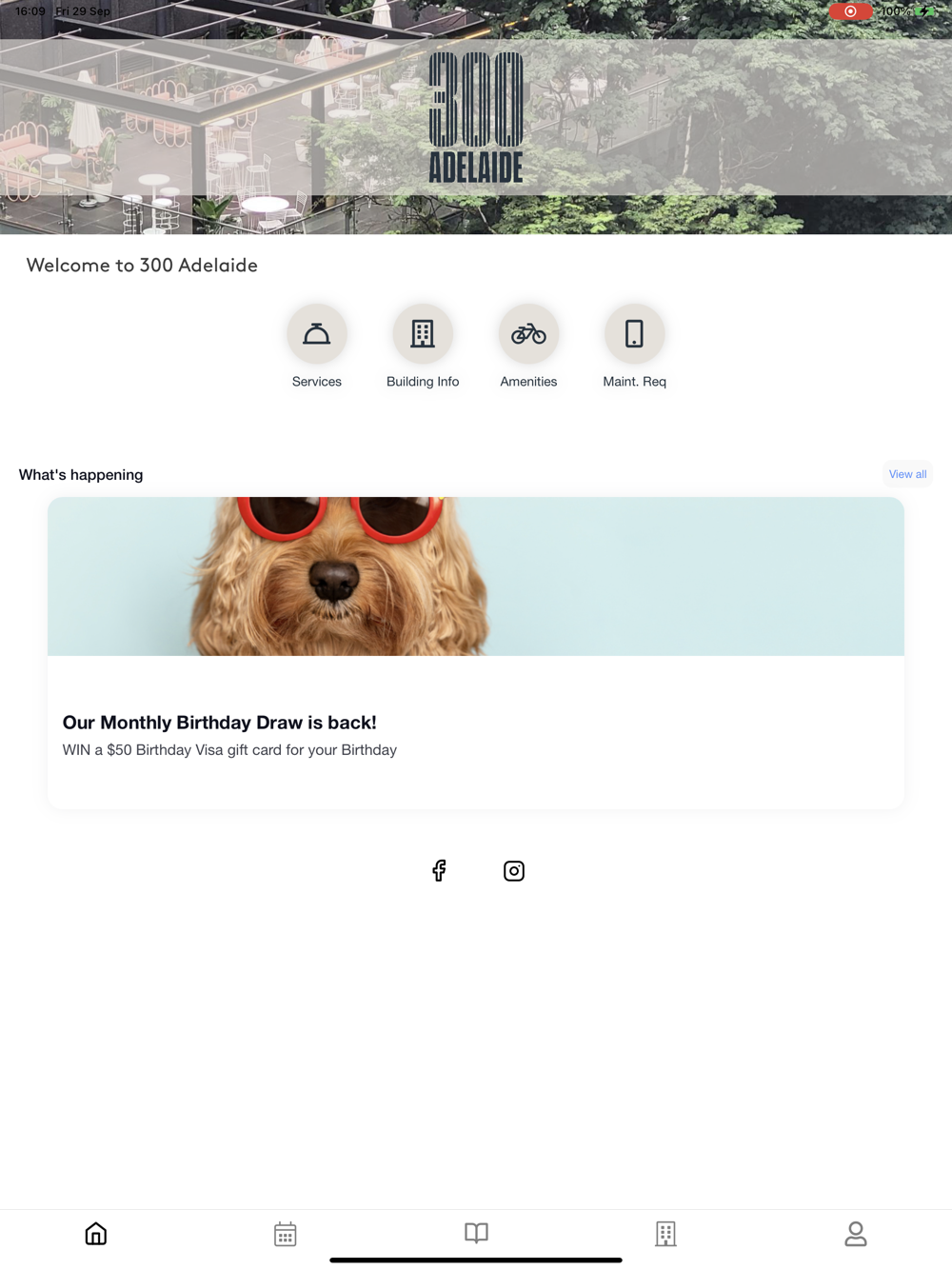This screenshot has height=1270, width=952.
Task: Go to the Home tab
Action: [96, 1234]
